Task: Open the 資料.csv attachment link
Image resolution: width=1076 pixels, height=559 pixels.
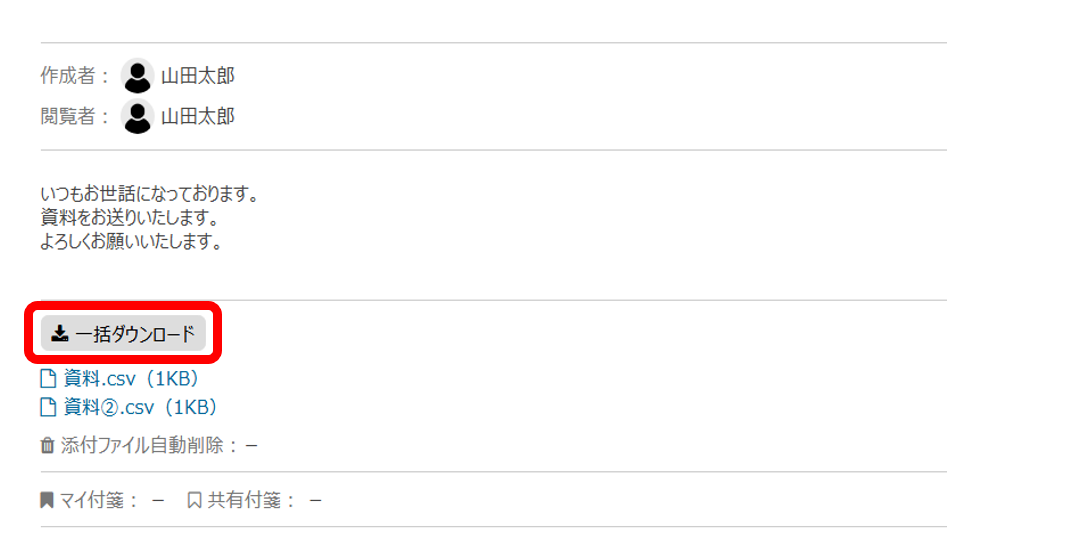Action: point(132,379)
